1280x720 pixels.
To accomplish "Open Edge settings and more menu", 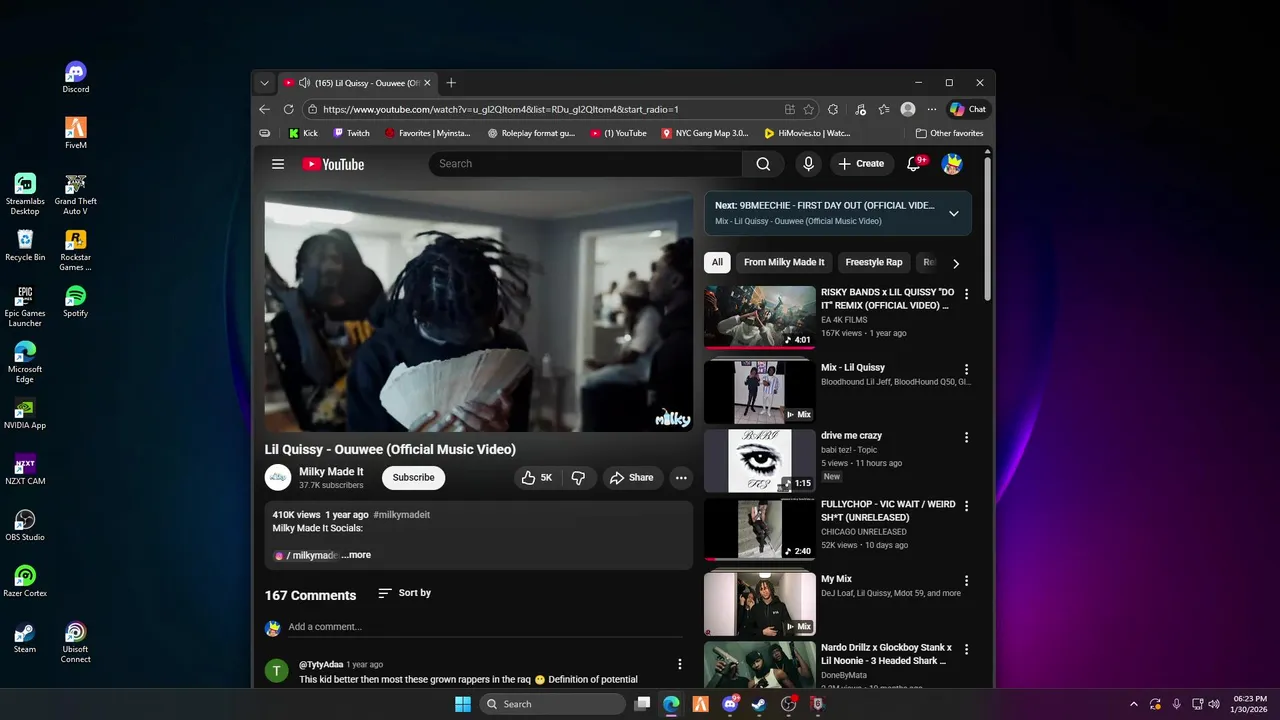I will 932,109.
